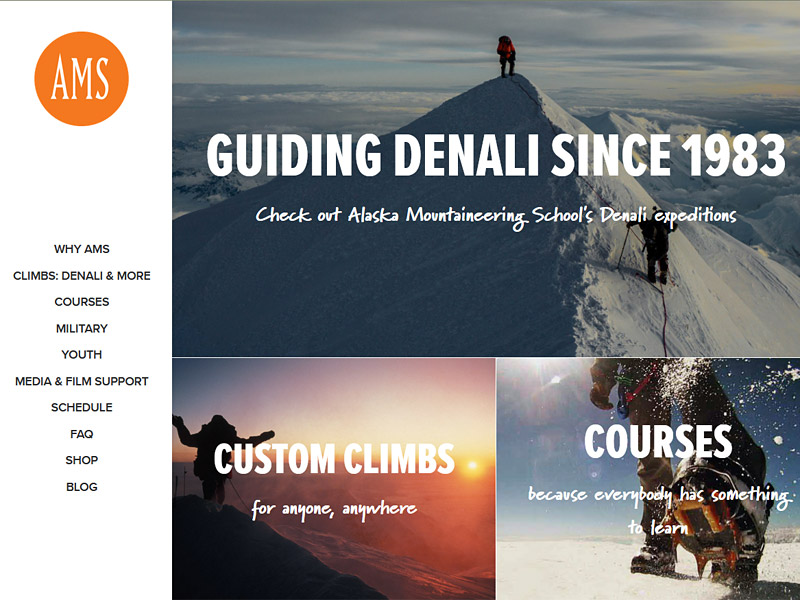
Task: Open the Blog link
Action: click(82, 487)
